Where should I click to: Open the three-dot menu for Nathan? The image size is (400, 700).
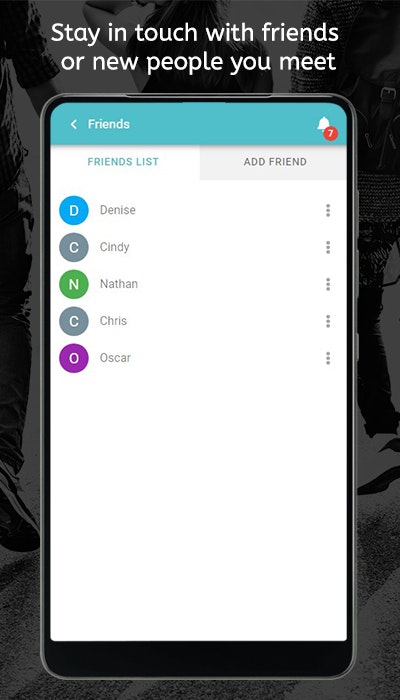coord(328,284)
